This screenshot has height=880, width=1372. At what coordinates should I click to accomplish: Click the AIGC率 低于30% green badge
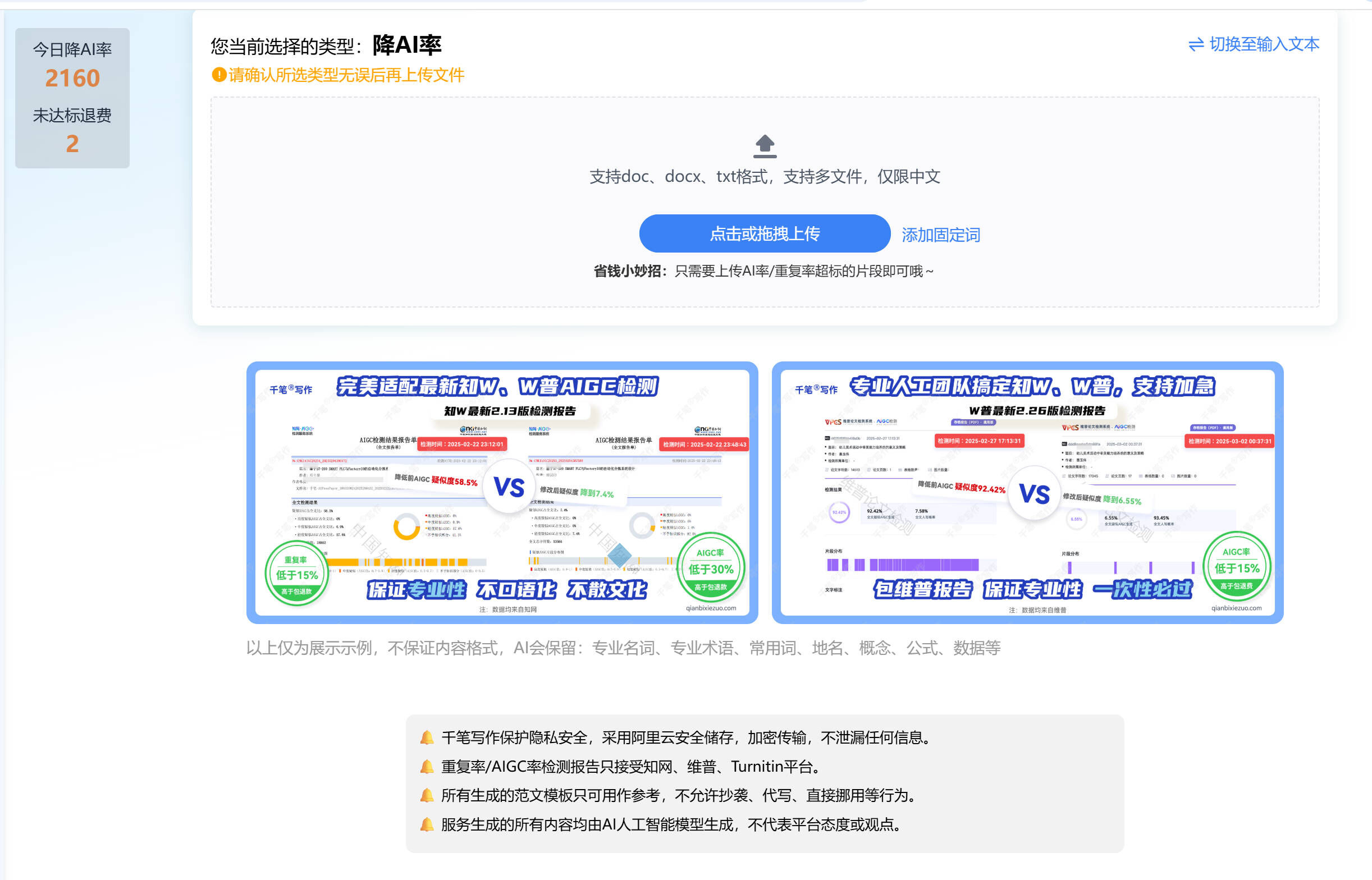point(710,568)
